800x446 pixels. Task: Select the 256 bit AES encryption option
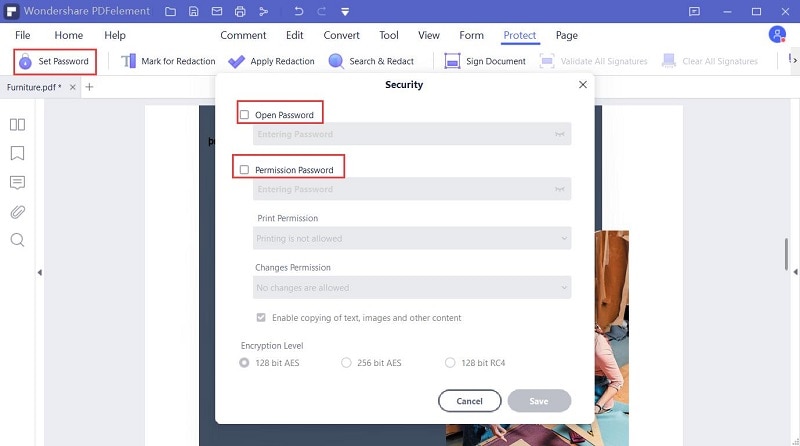pos(347,363)
